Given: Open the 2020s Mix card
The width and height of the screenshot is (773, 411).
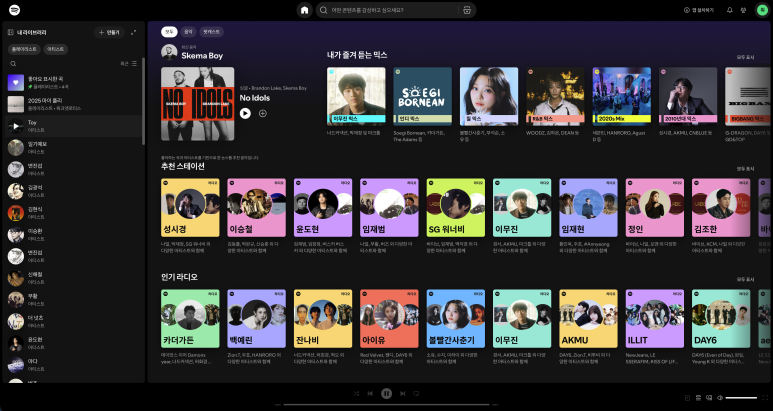Looking at the screenshot, I should (622, 105).
